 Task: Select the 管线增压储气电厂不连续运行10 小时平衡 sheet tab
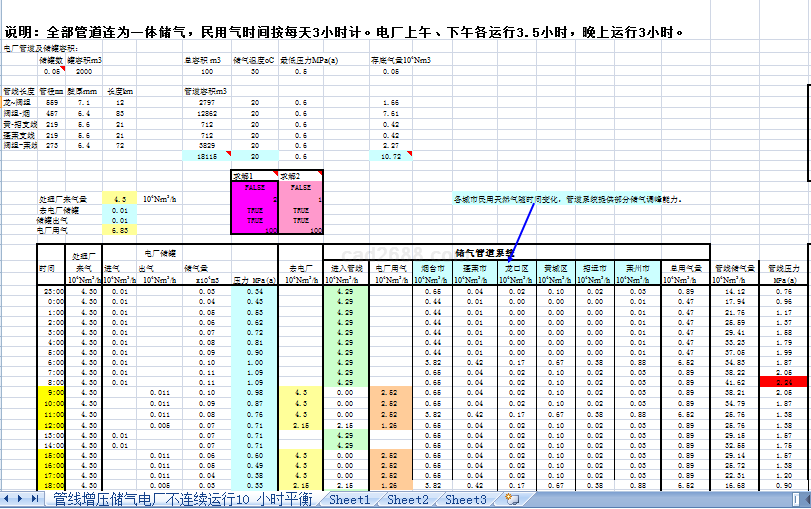[182, 499]
